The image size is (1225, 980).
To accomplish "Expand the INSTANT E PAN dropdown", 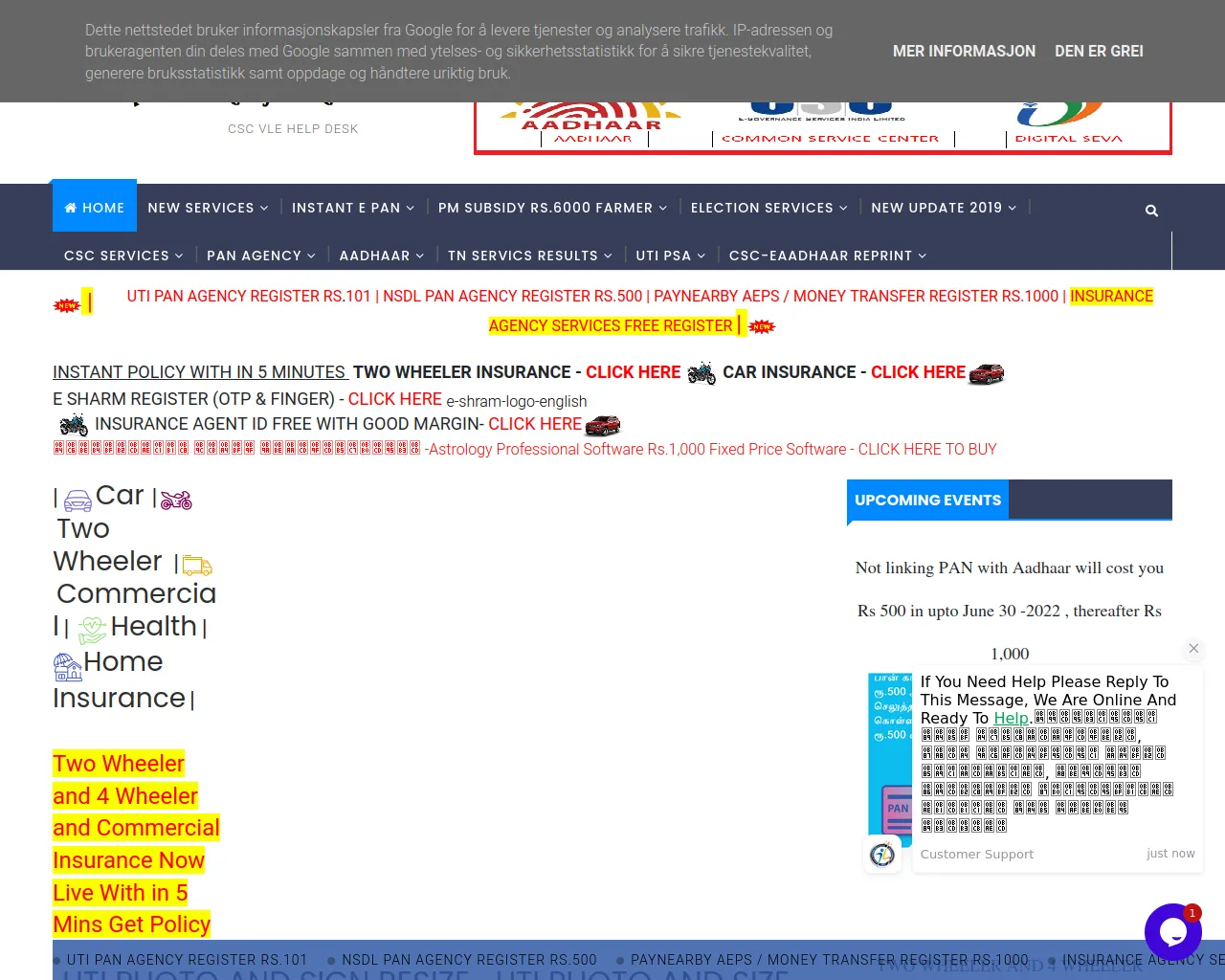I will click(353, 208).
